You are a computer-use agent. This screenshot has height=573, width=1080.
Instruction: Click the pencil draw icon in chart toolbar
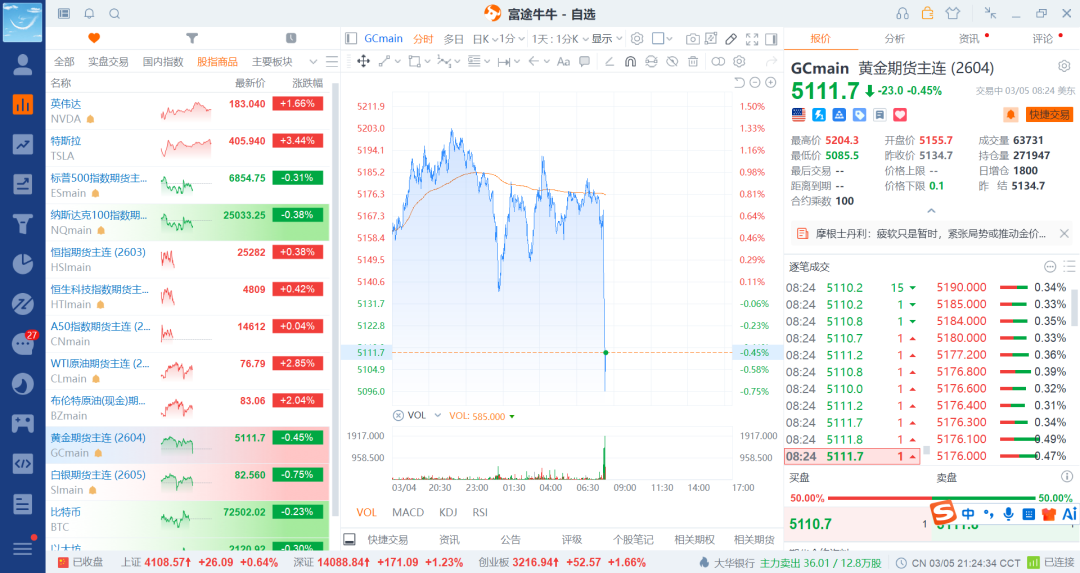tap(731, 39)
